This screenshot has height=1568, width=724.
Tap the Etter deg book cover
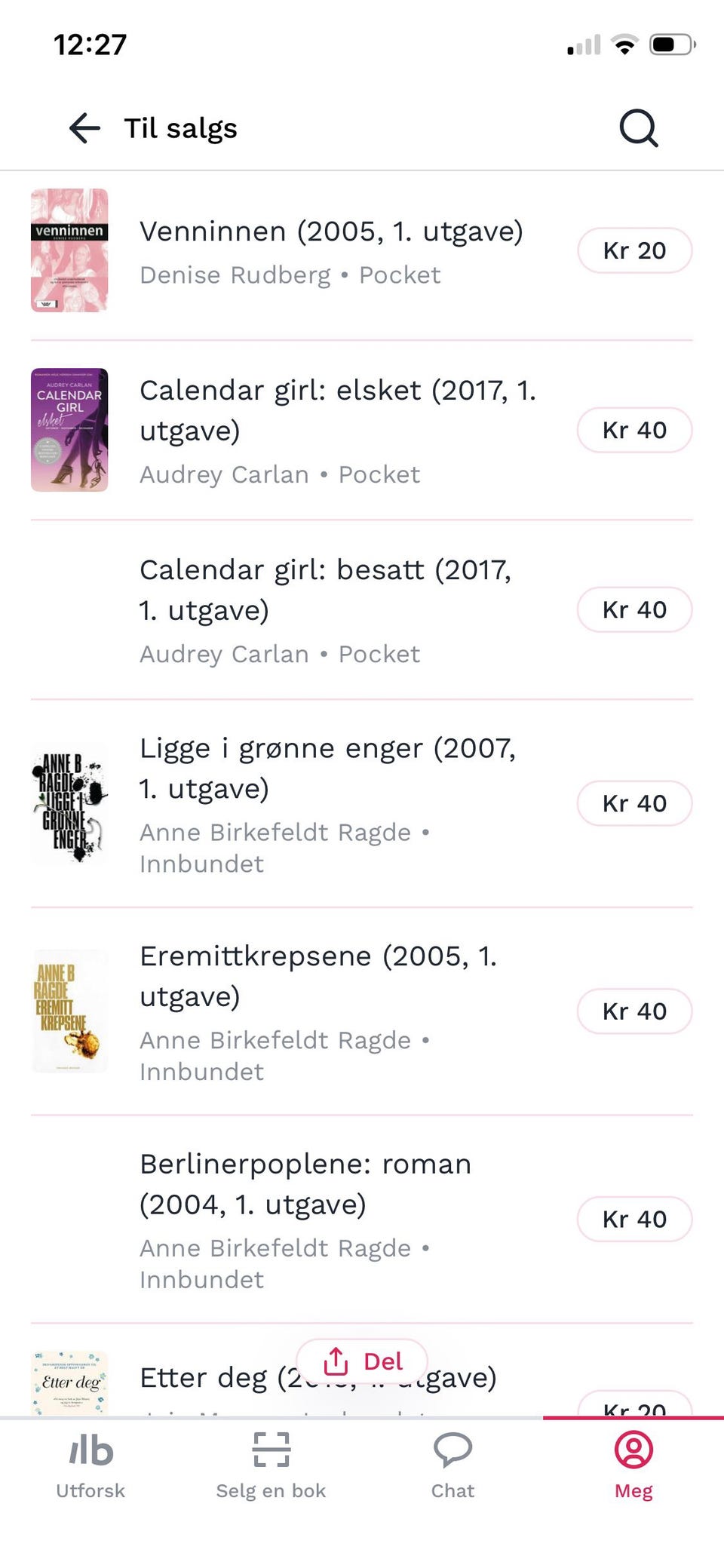pyautogui.click(x=69, y=1383)
